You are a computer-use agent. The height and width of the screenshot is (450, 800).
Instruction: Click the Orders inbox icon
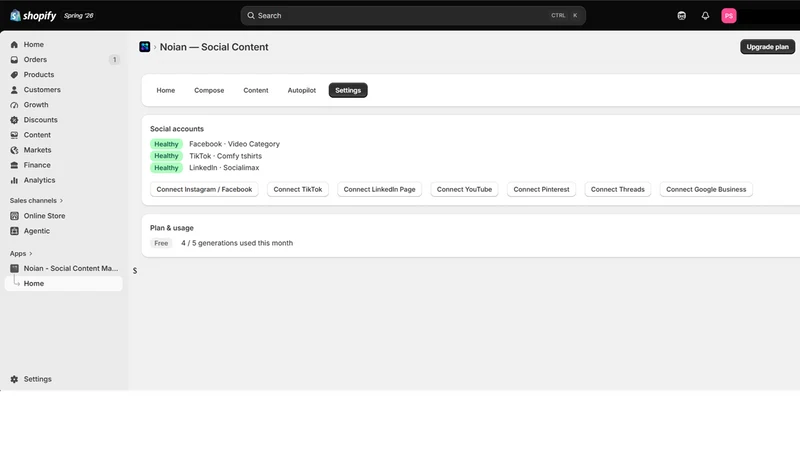(x=14, y=60)
